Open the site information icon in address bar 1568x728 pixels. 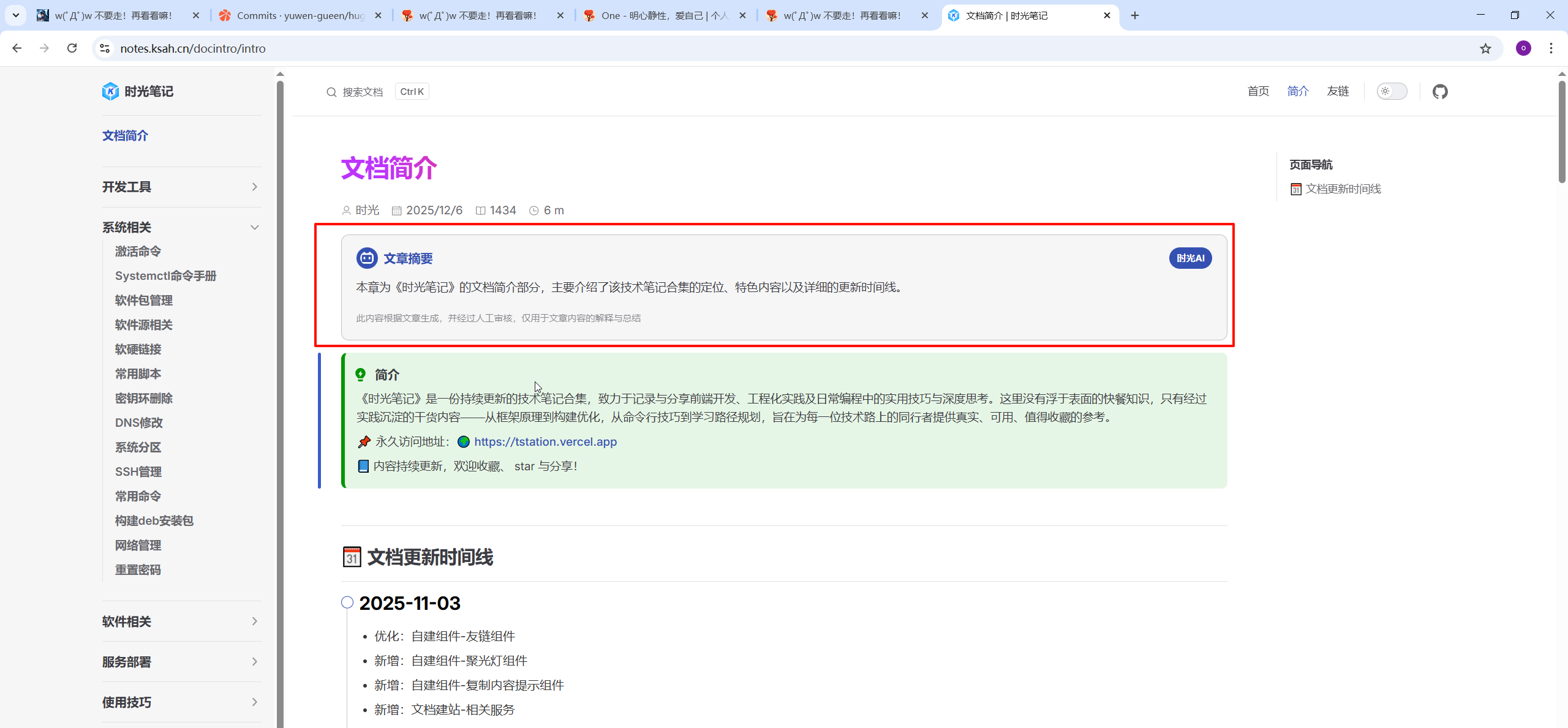coord(105,48)
